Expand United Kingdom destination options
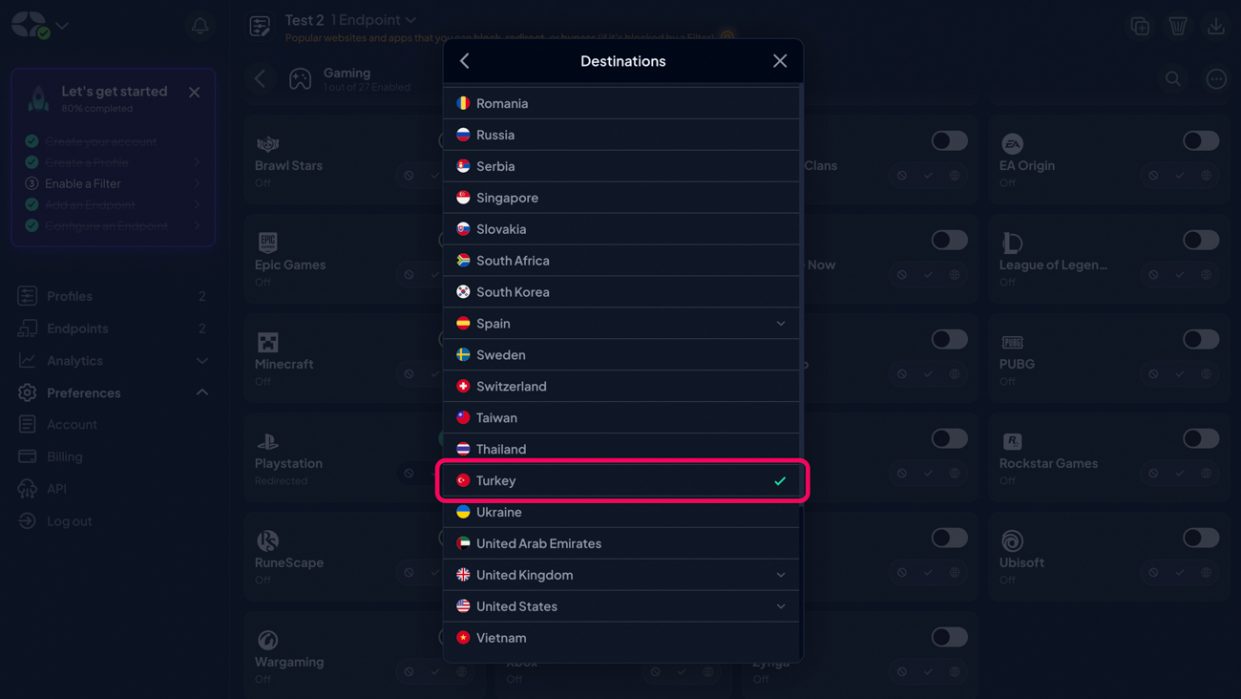 pos(781,575)
